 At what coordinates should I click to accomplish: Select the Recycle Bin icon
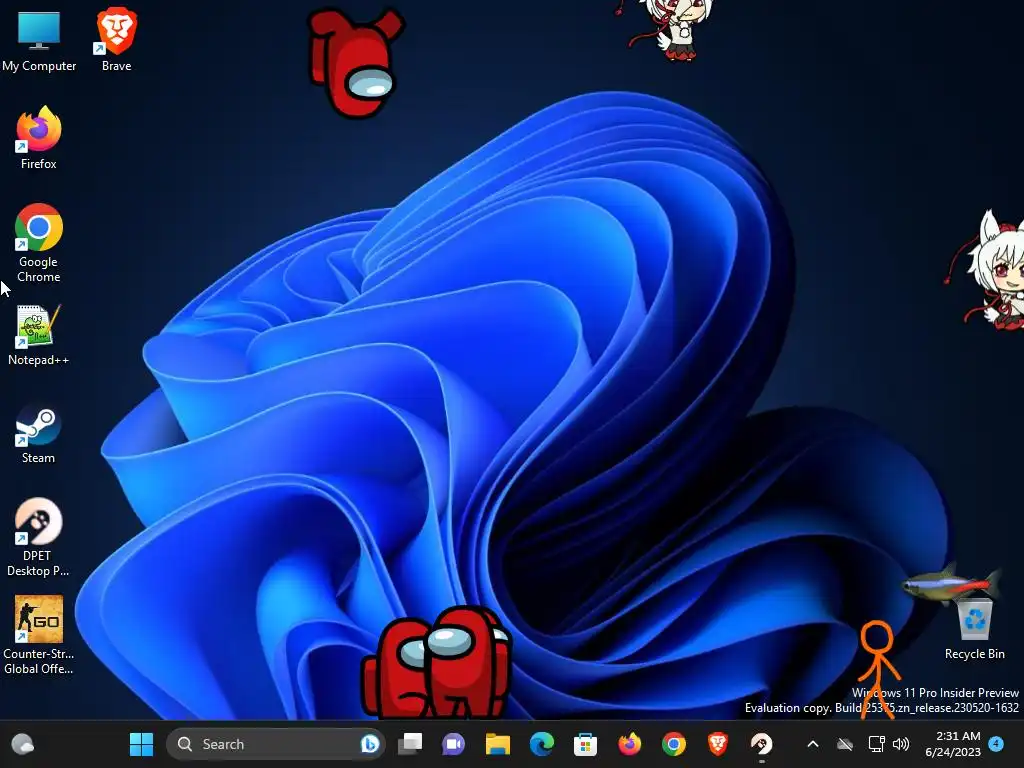coord(974,628)
